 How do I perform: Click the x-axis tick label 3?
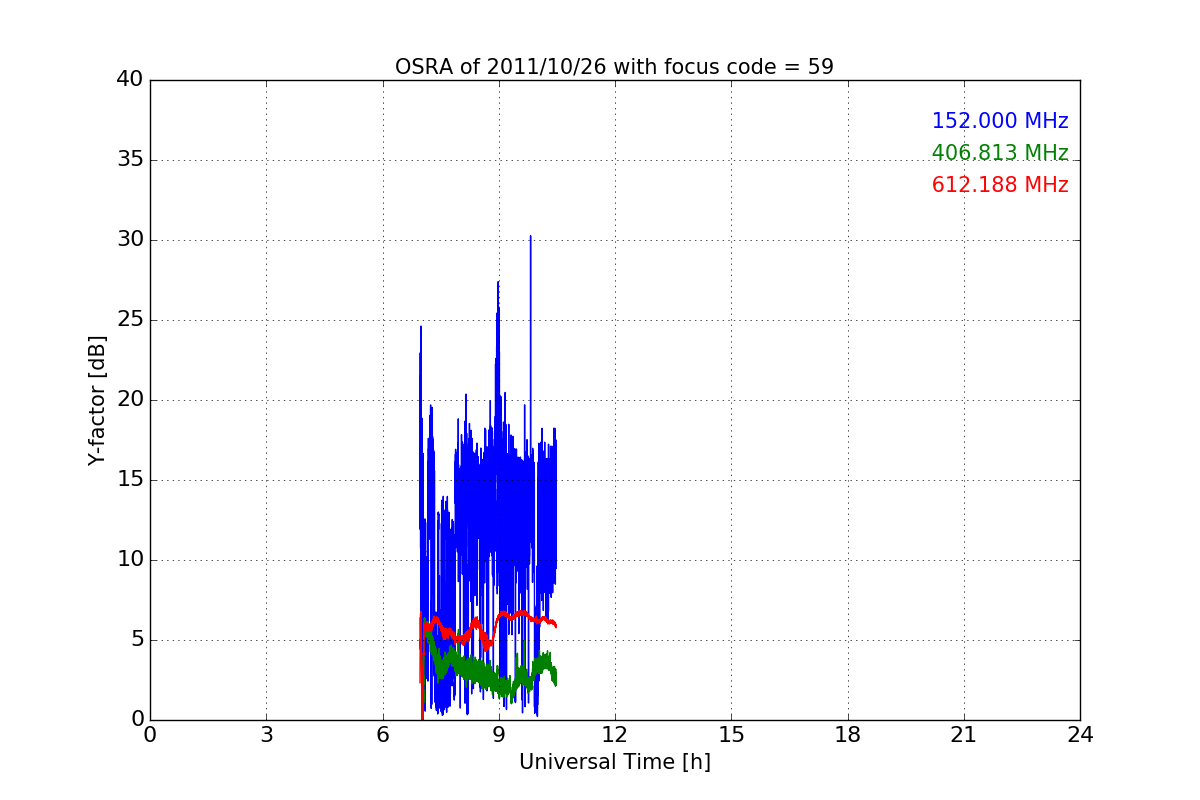coord(266,734)
